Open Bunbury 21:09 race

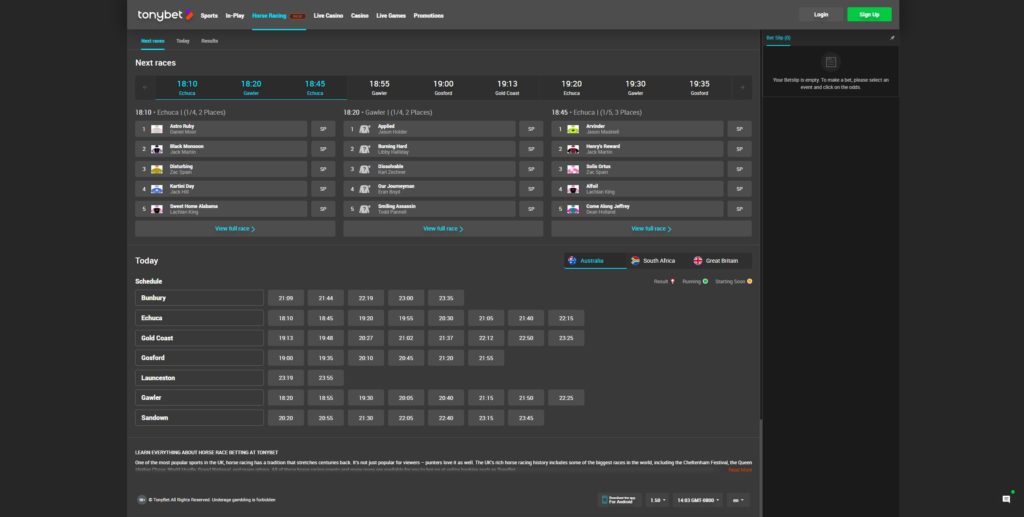pos(285,298)
